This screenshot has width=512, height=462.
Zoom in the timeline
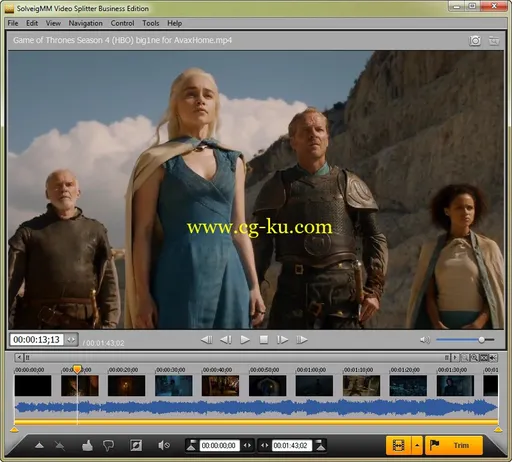[x=474, y=358]
